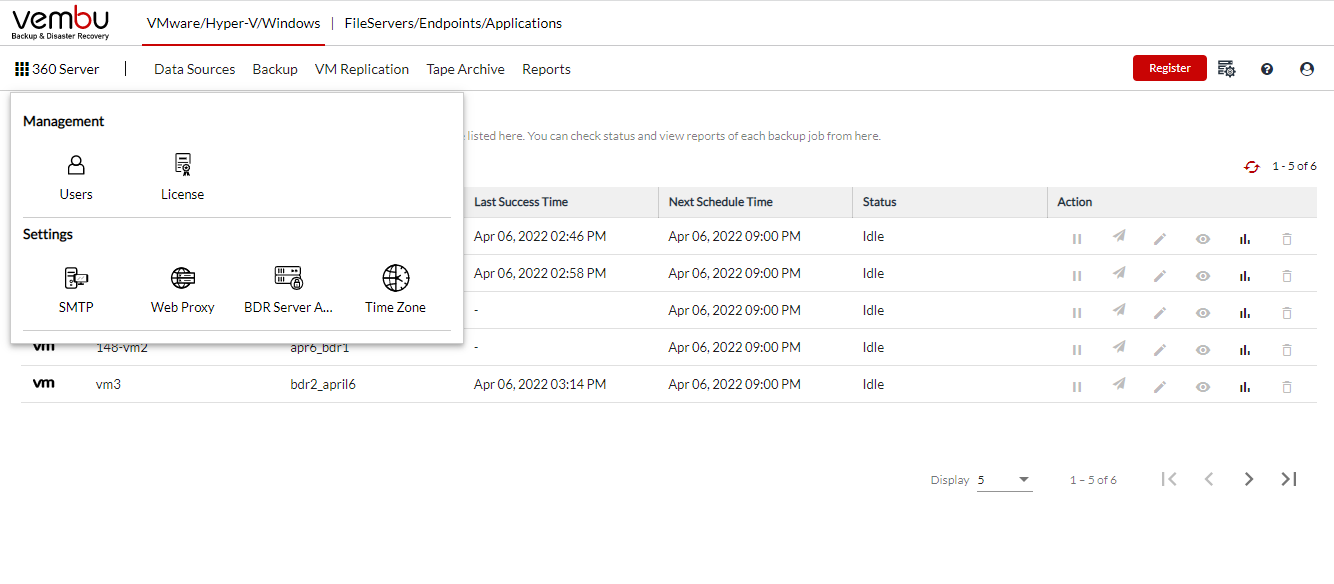Switch to the FileServers/Endpoints/Applications tab
Image resolution: width=1334 pixels, height=584 pixels.
click(x=453, y=23)
